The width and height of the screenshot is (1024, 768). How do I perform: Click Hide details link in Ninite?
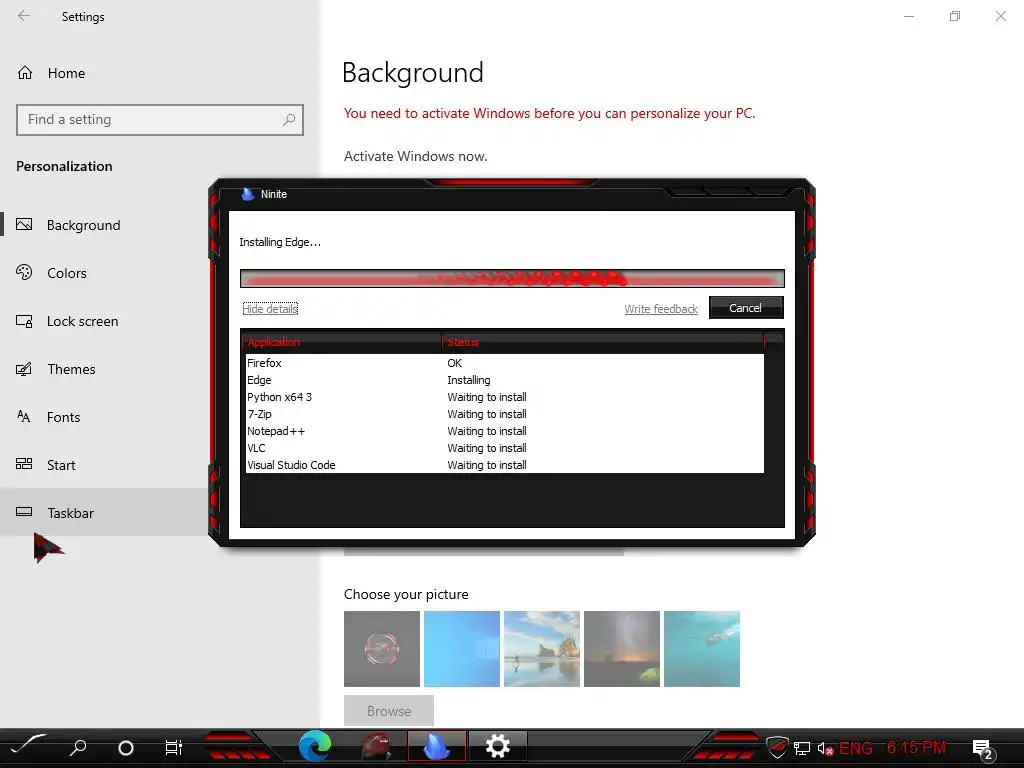[270, 309]
